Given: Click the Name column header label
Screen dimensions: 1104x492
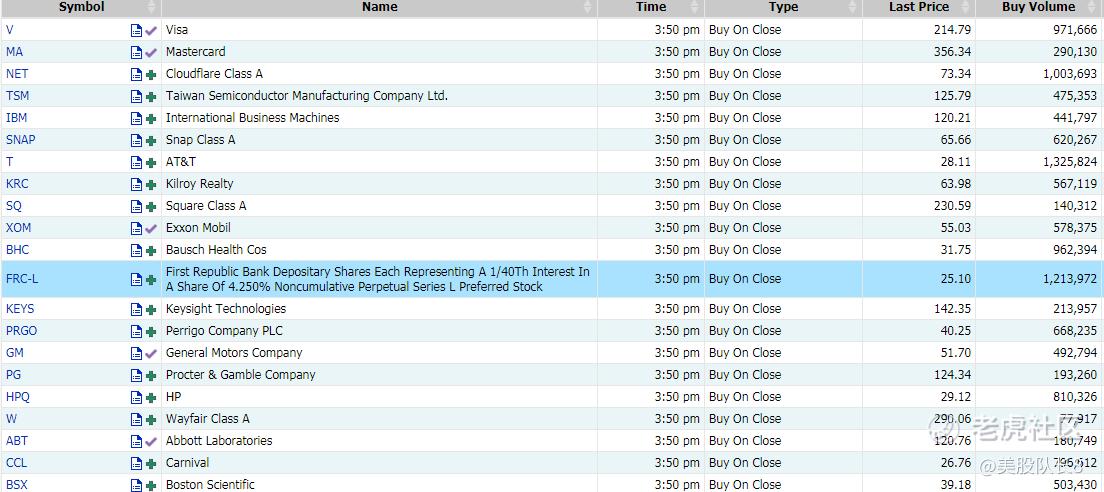Looking at the screenshot, I should (x=380, y=7).
